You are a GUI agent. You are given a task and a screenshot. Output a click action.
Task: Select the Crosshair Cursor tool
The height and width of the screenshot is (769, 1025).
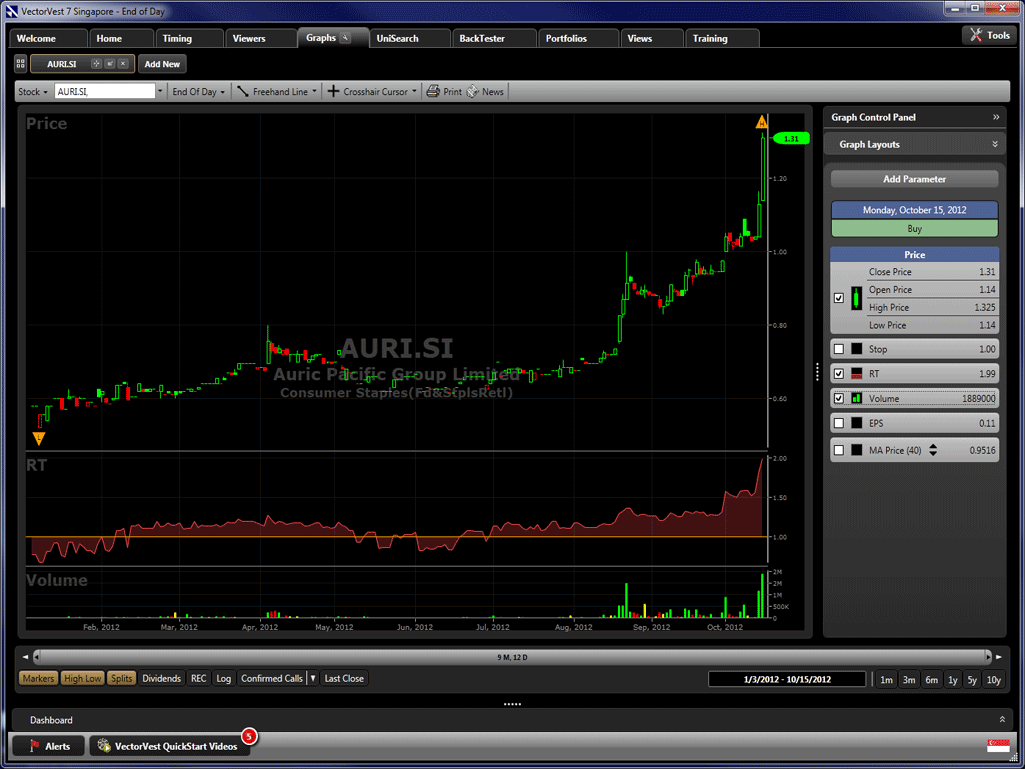click(367, 92)
